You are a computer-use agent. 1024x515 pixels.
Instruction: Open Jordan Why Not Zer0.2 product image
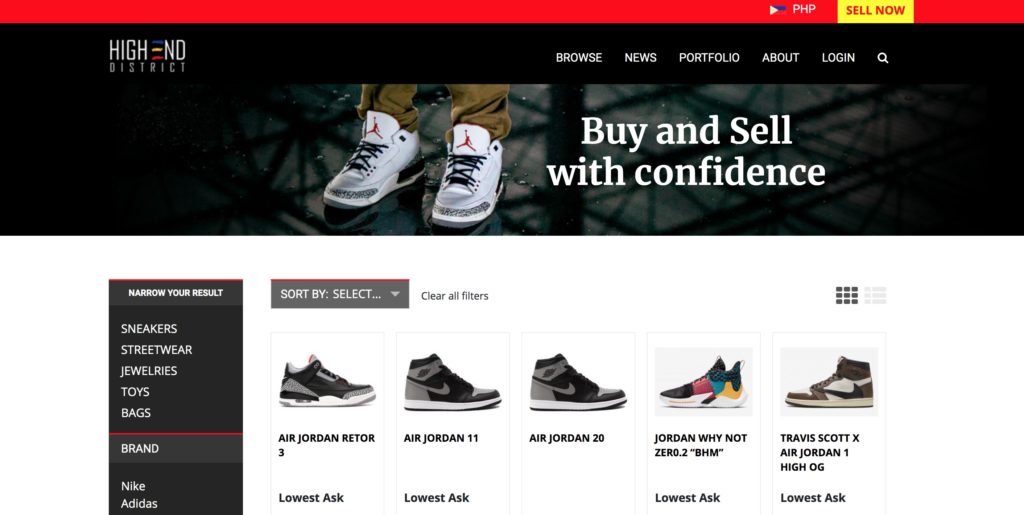(x=703, y=381)
